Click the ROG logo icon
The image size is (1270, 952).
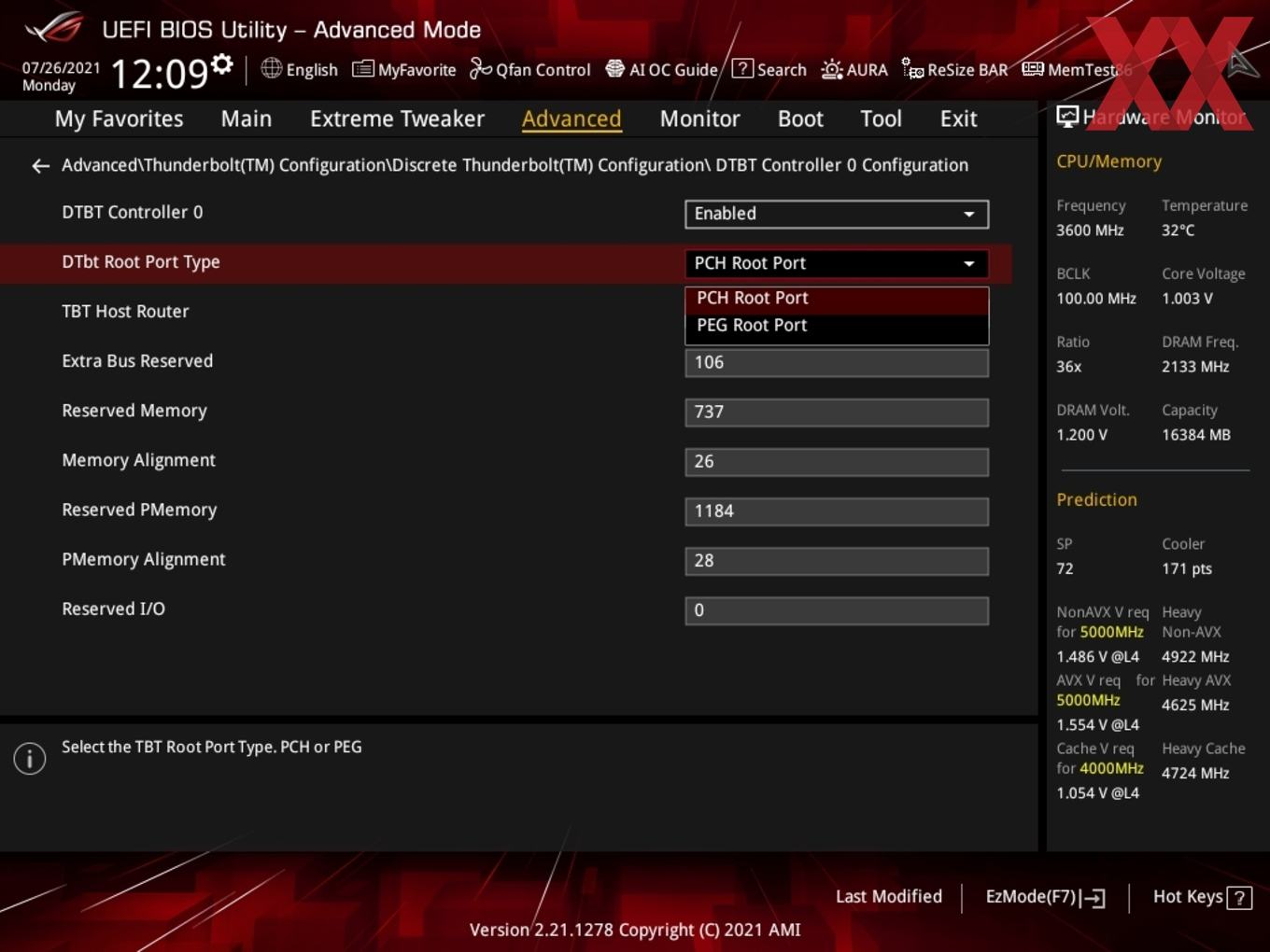pyautogui.click(x=54, y=28)
